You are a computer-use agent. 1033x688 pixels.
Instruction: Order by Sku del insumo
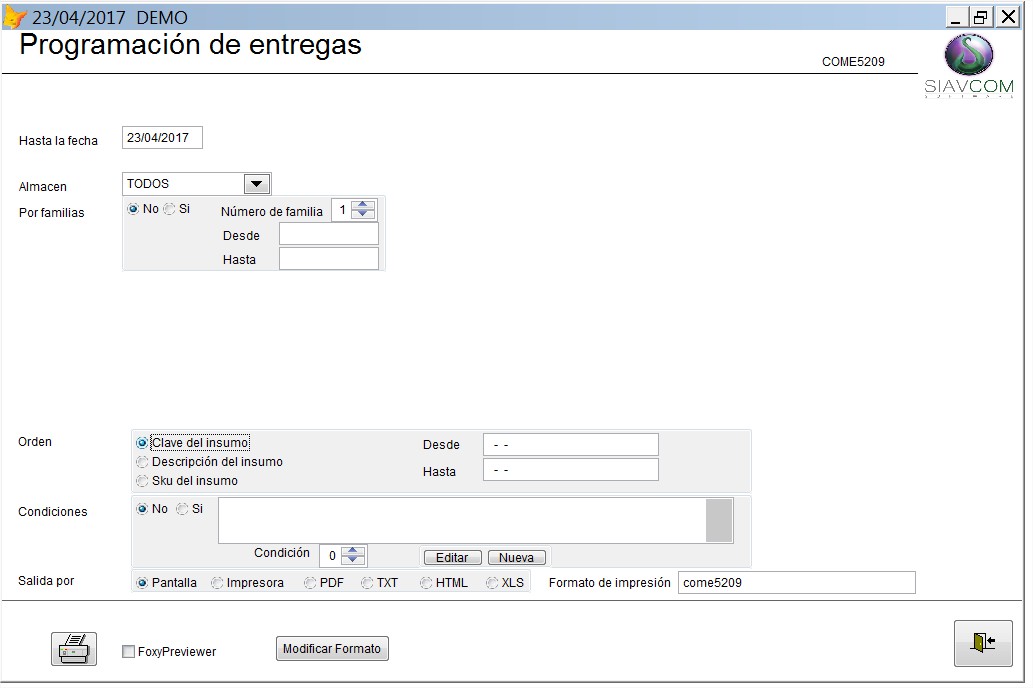click(141, 478)
